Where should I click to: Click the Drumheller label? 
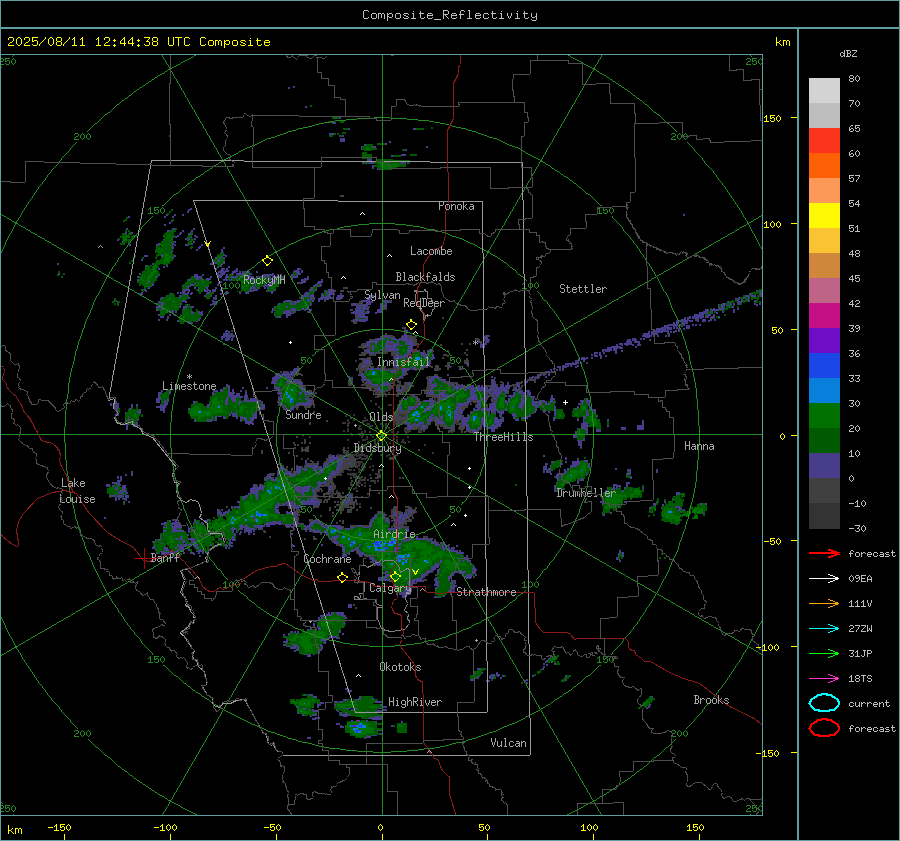[586, 493]
